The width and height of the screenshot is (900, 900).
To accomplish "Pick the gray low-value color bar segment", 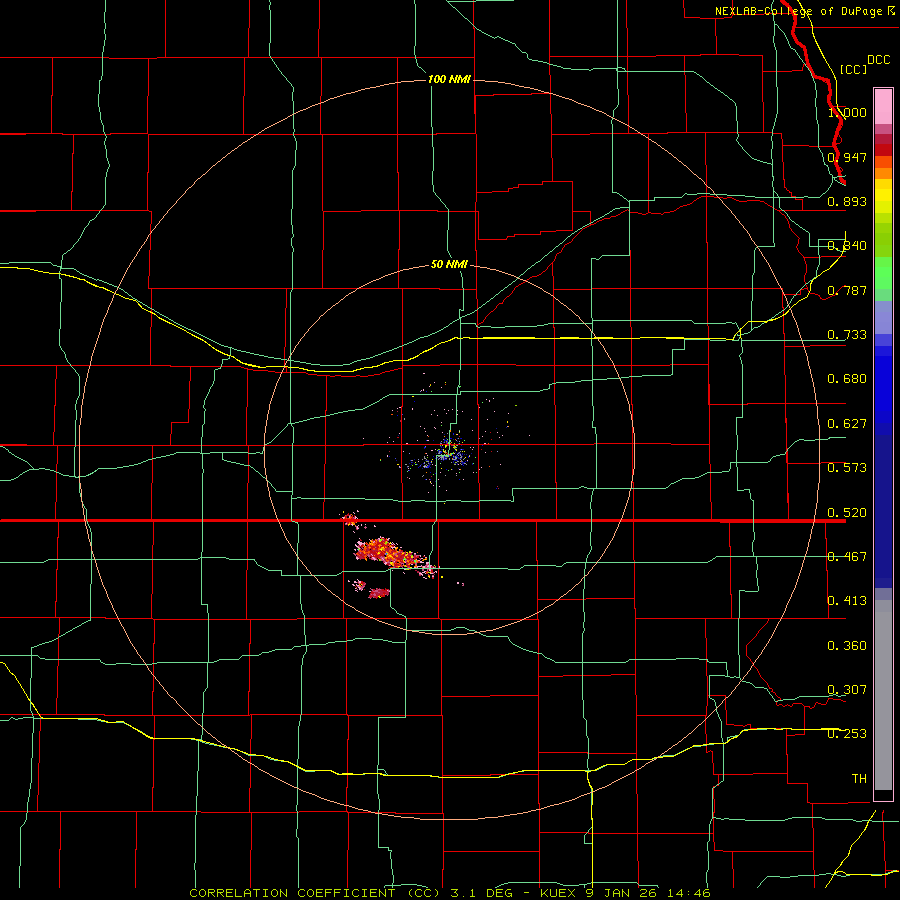I will click(x=883, y=695).
